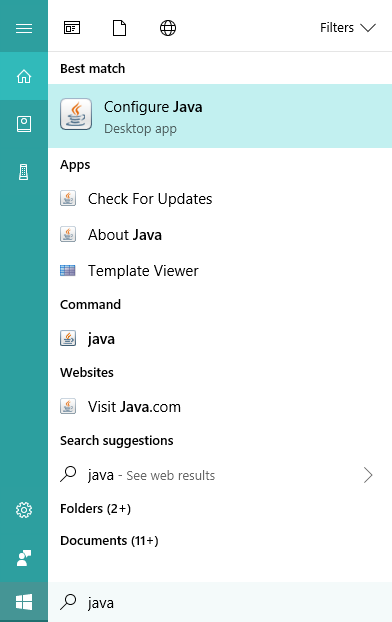Click the grid icon beside Template Viewer
Image resolution: width=392 pixels, height=622 pixels.
tap(68, 271)
